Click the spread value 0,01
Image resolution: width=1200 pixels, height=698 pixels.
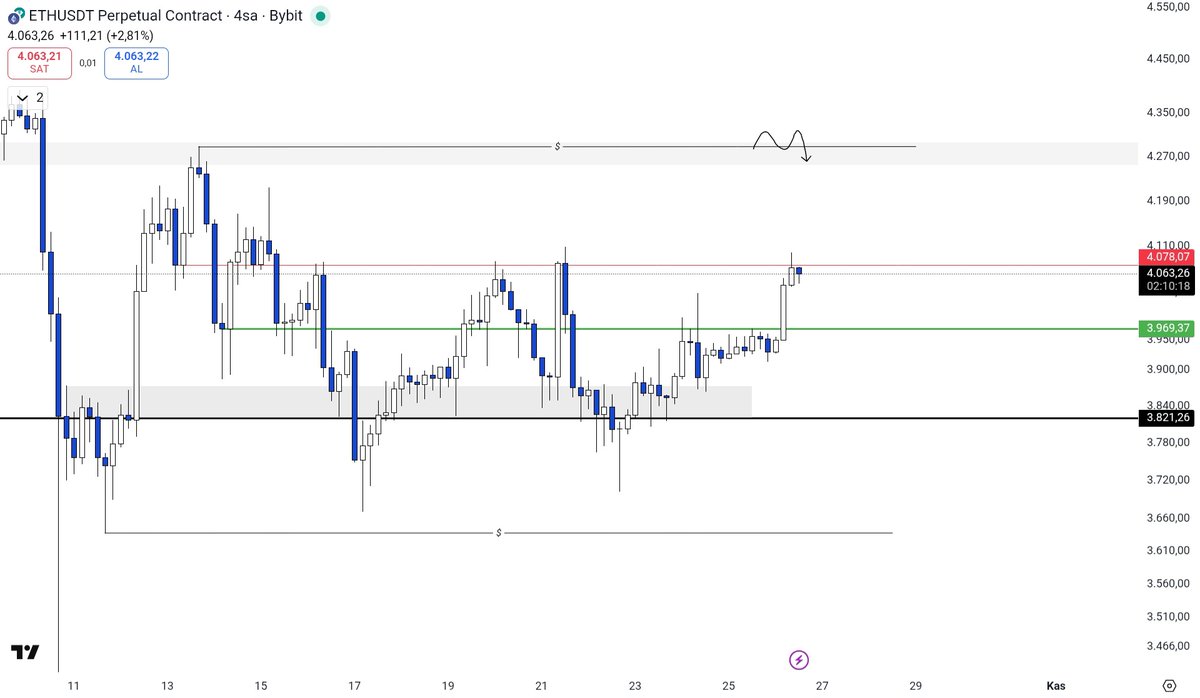88,63
